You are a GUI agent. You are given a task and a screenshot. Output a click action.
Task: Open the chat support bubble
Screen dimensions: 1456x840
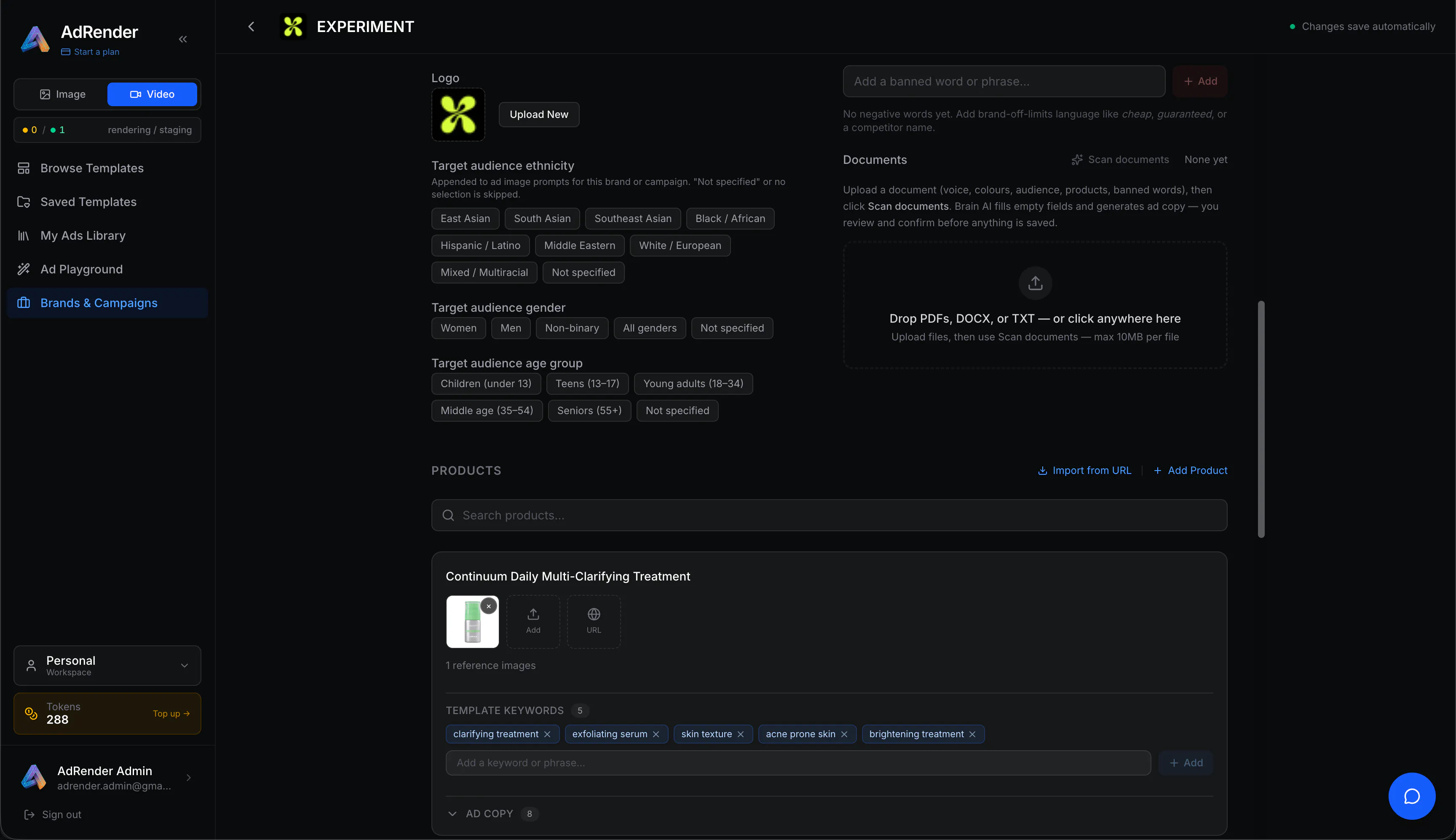(1412, 796)
